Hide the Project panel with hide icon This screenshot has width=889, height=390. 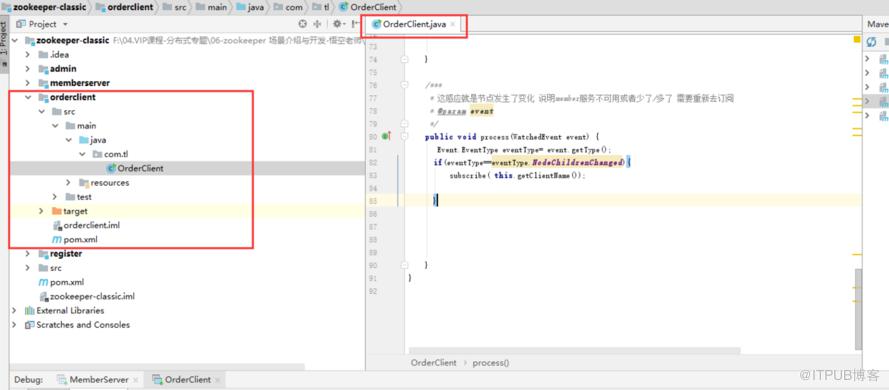pos(355,24)
